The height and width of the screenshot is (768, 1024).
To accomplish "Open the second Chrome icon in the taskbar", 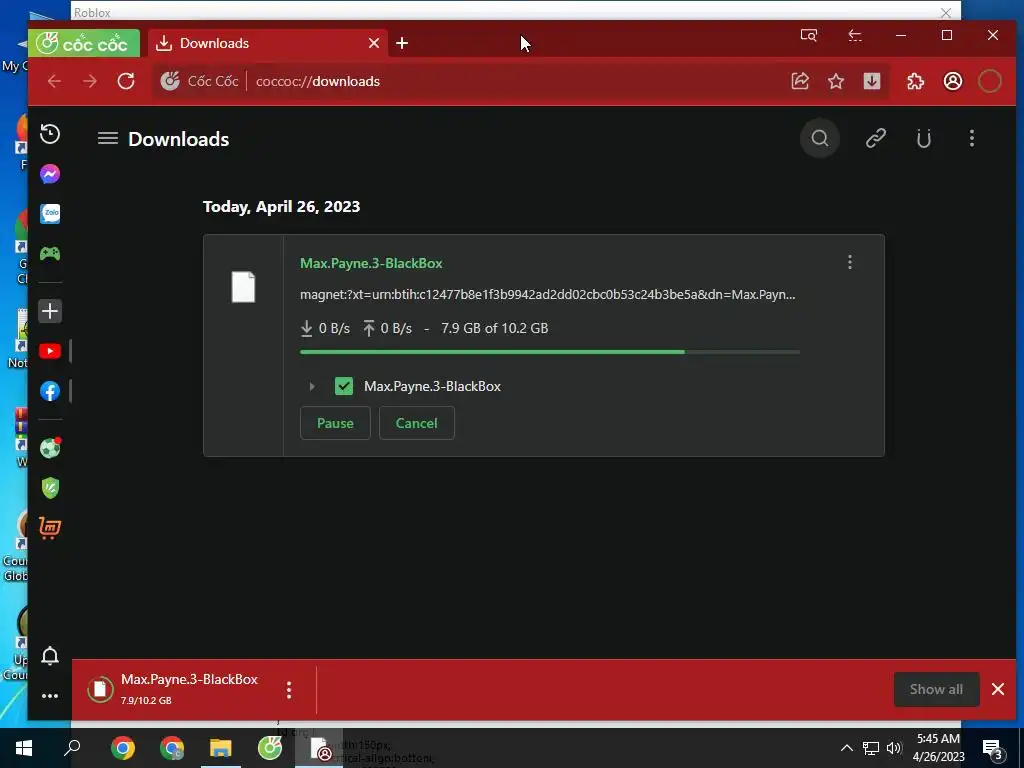I will [x=172, y=748].
